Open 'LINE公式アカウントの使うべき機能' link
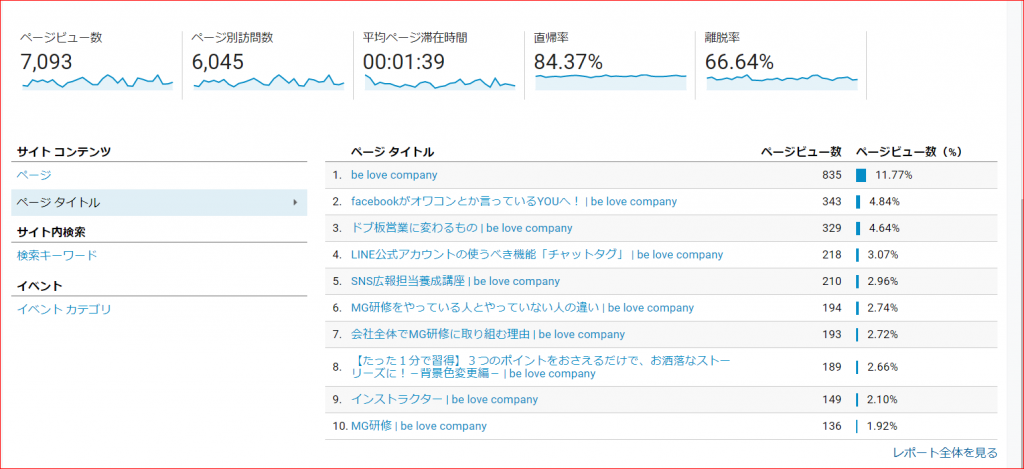1024x469 pixels. tap(537, 255)
